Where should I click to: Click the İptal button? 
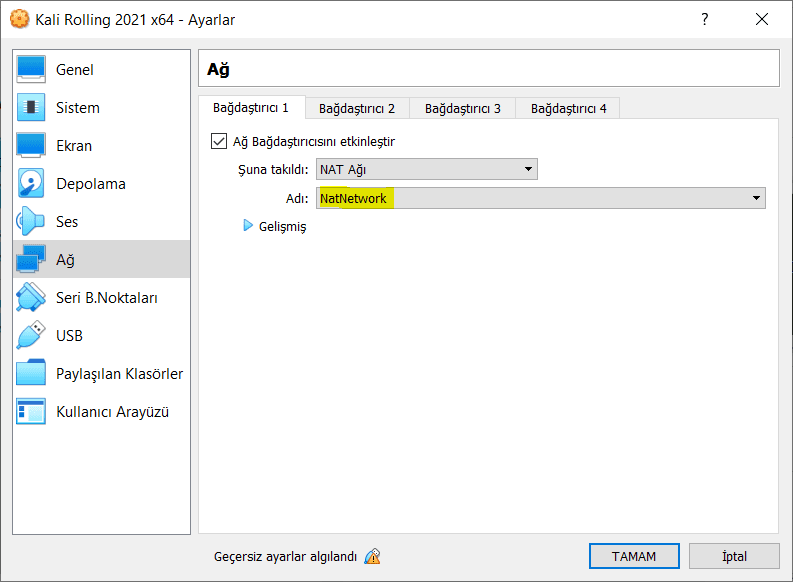point(734,557)
